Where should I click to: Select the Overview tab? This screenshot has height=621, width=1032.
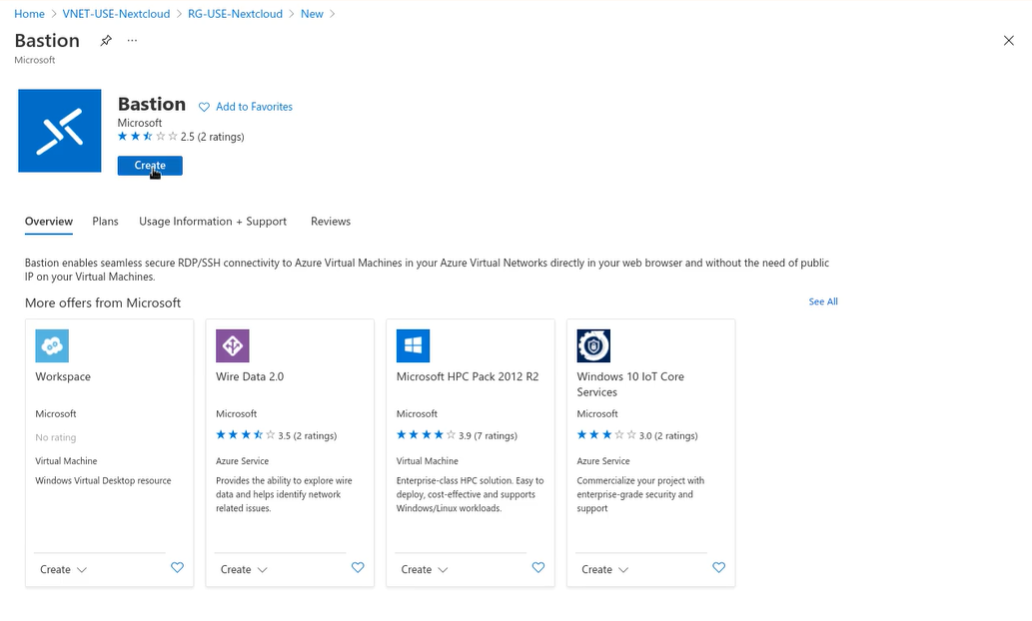click(49, 222)
